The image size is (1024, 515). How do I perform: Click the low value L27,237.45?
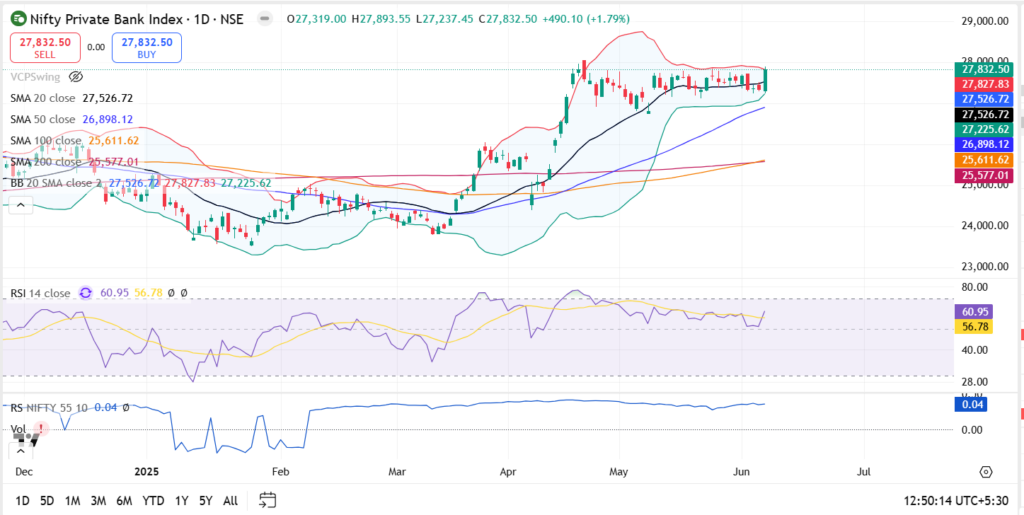pos(444,20)
